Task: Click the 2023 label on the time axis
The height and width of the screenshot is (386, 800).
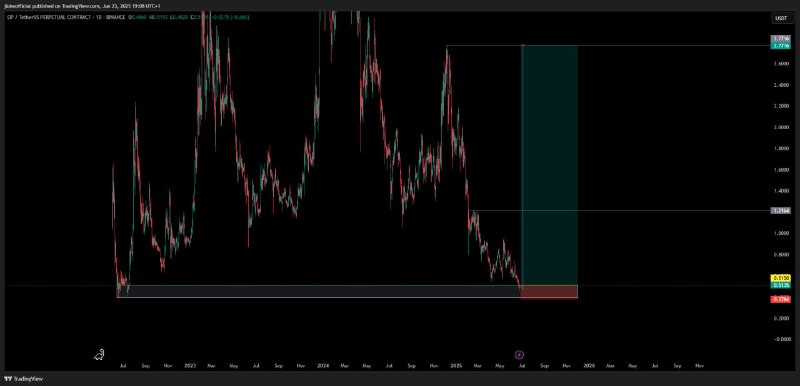Action: point(190,366)
